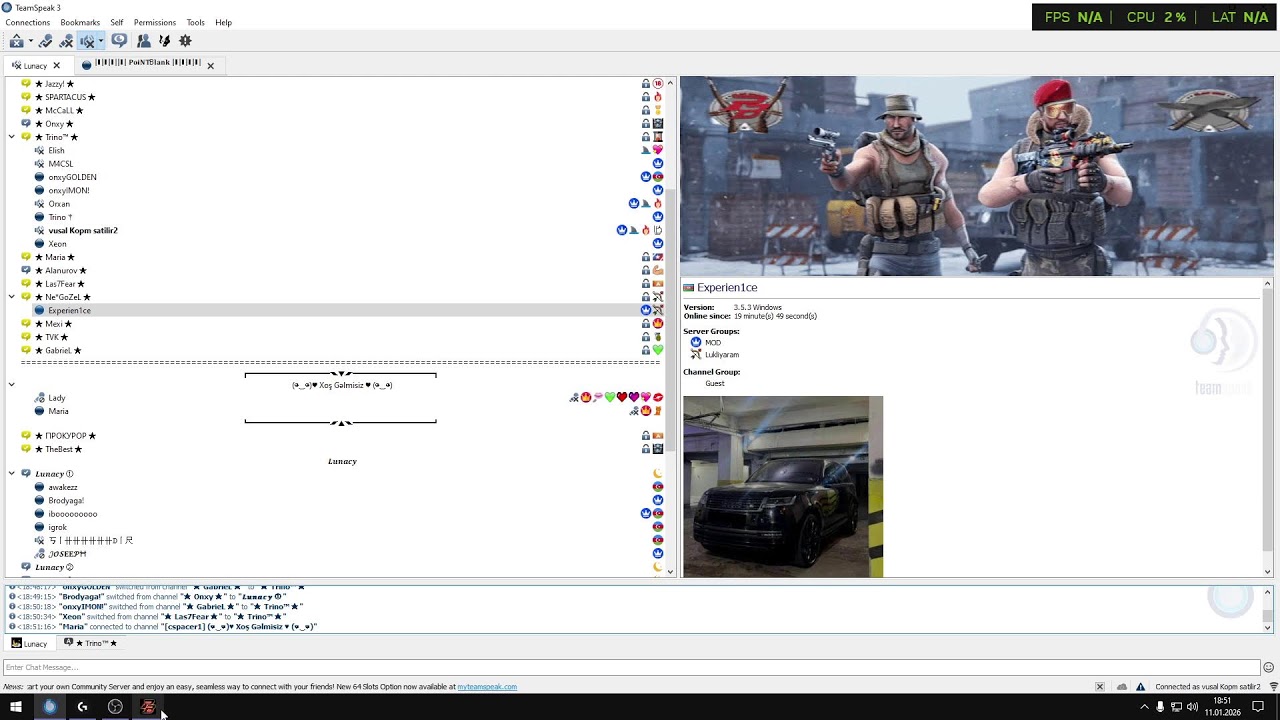Collapse the Xoş Gəlmisiz spacer channel

[x=12, y=384]
